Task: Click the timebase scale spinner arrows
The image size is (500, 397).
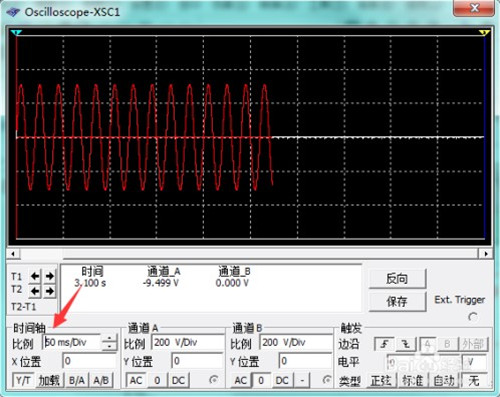Action: [110, 342]
